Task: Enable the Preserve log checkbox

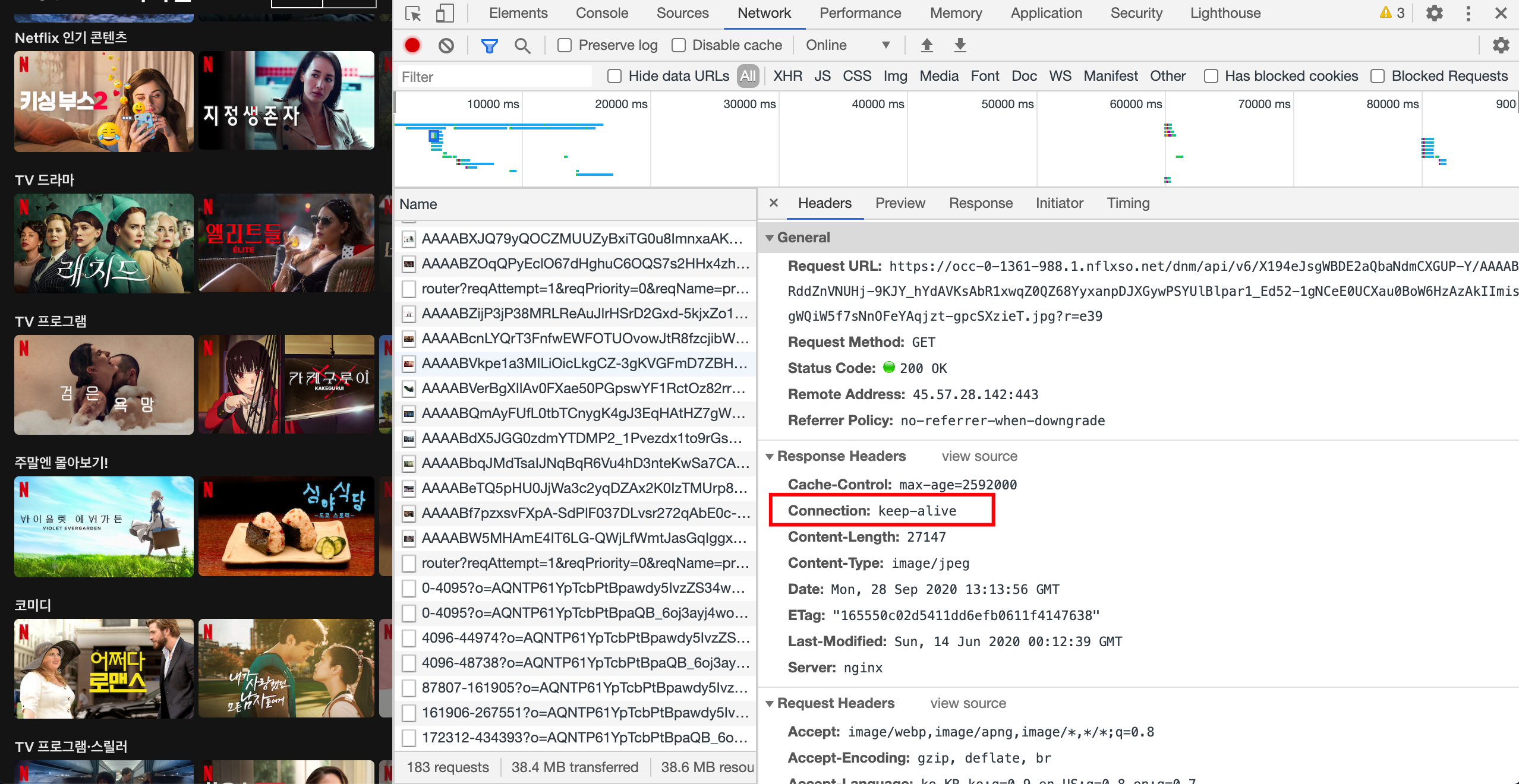Action: pos(565,45)
